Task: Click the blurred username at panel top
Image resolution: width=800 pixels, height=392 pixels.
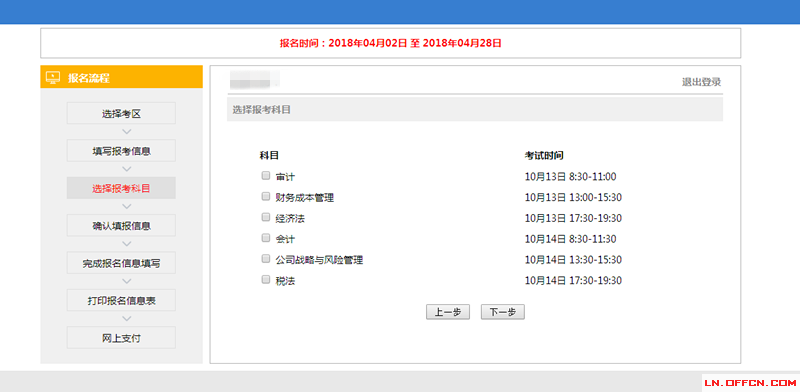Action: coord(254,81)
